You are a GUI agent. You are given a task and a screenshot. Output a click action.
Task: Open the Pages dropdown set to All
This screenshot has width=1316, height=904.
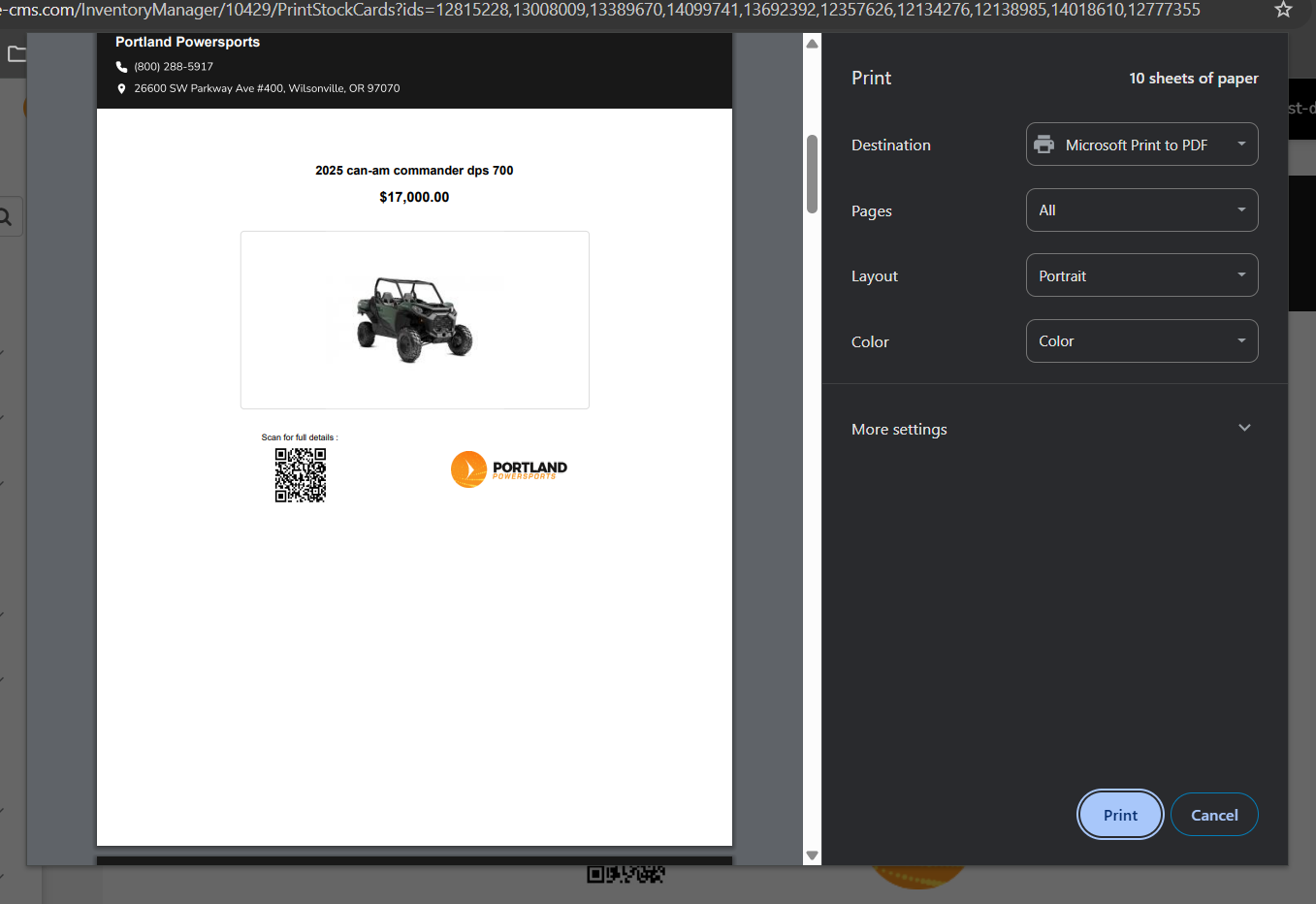click(1141, 210)
